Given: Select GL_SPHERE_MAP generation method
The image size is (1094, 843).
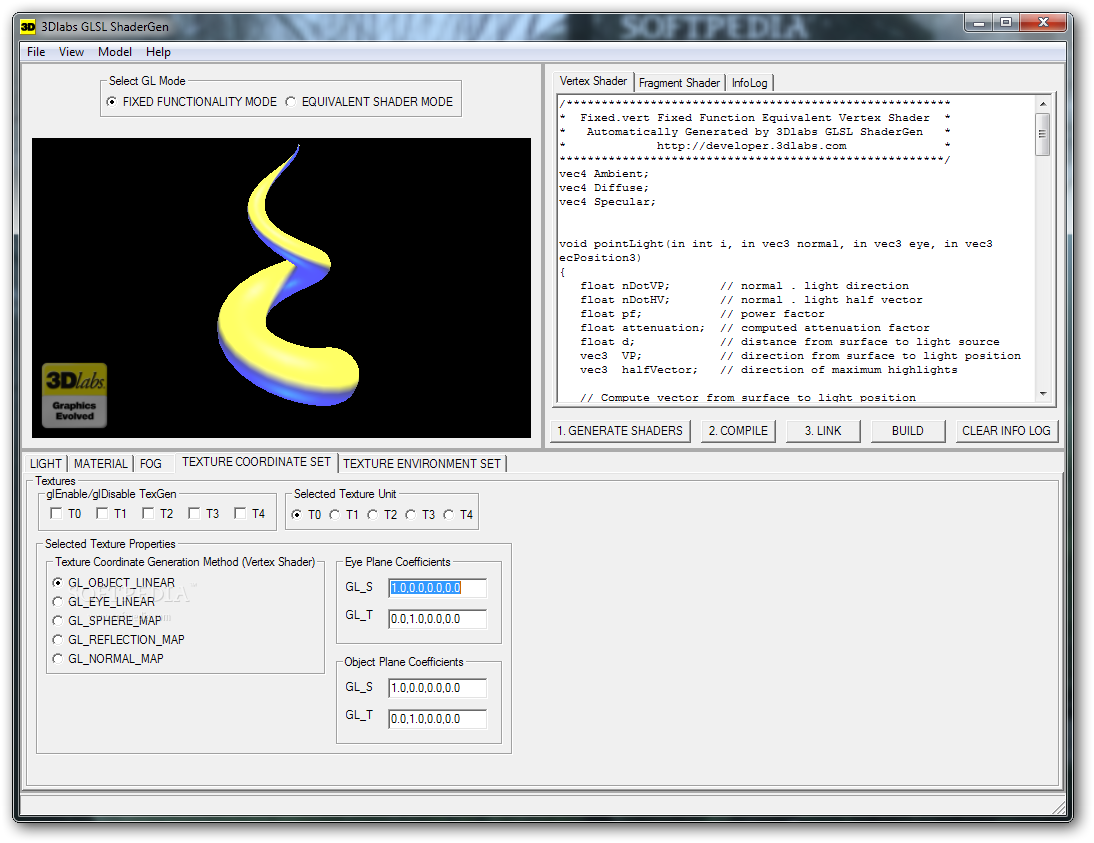Looking at the screenshot, I should [x=57, y=620].
